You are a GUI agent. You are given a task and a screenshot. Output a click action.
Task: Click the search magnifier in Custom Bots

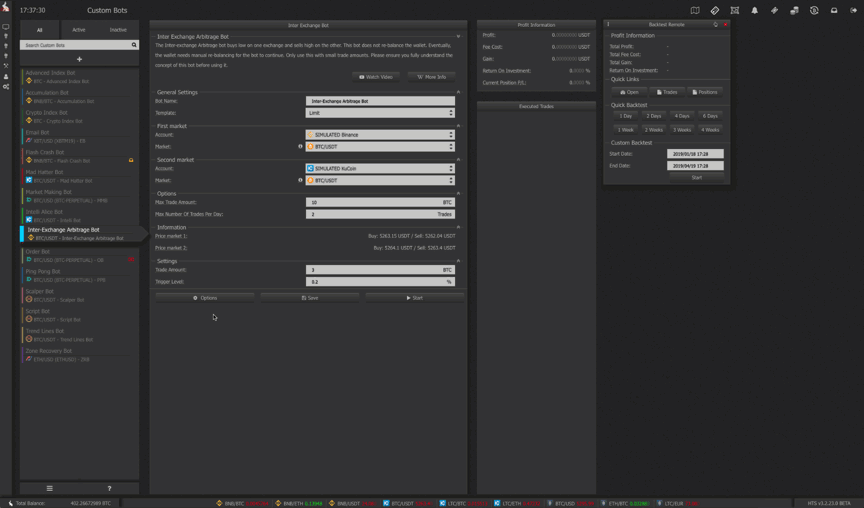point(134,45)
